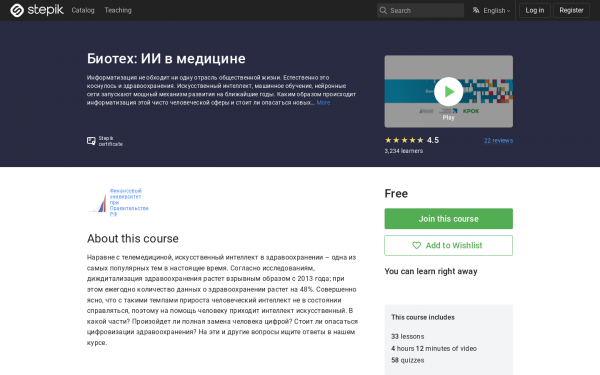This screenshot has width=600, height=375.
Task: Open the Catalog menu item
Action: (83, 10)
